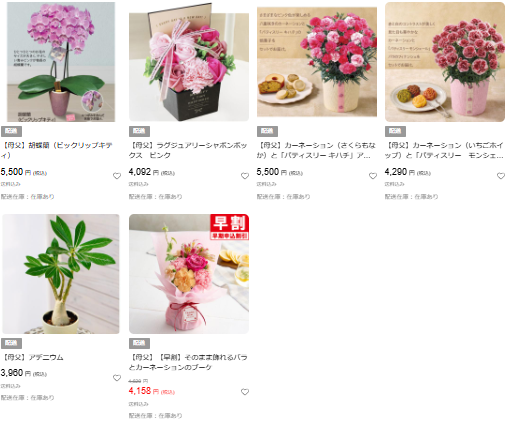Screen dimensions: 511x427
Task: Click gray badge icon under orchid image
Action: click(x=11, y=131)
